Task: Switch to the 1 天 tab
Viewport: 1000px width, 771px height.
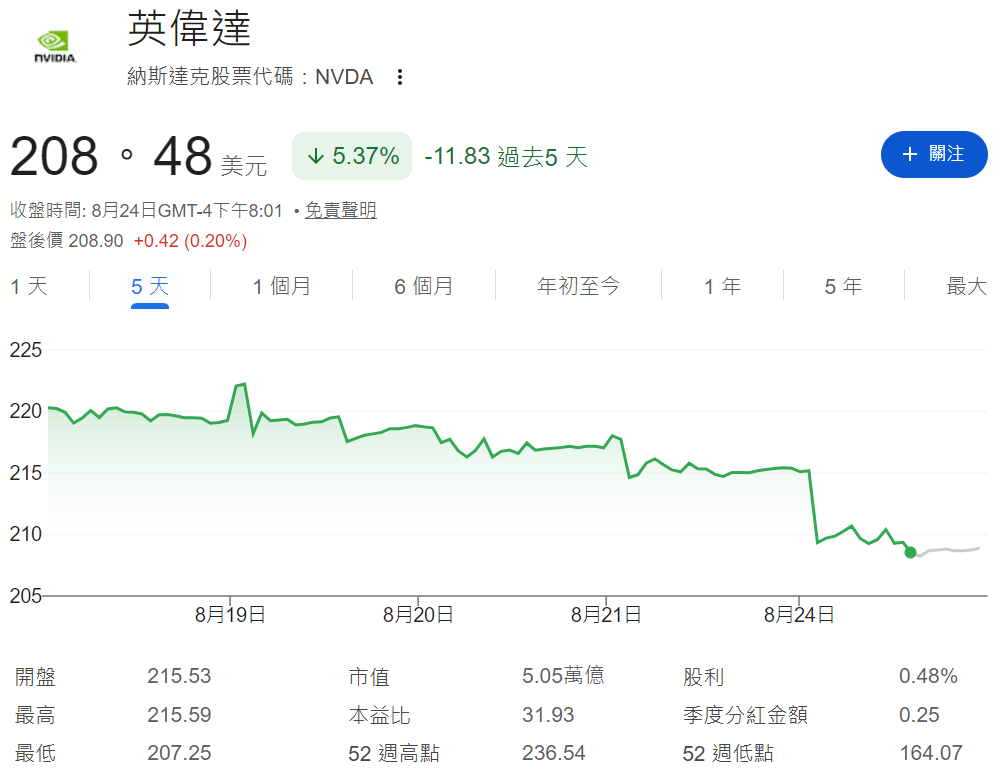Action: (x=29, y=286)
